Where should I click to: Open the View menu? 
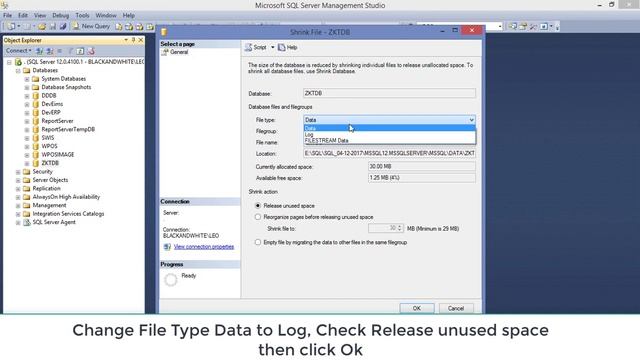(40, 16)
